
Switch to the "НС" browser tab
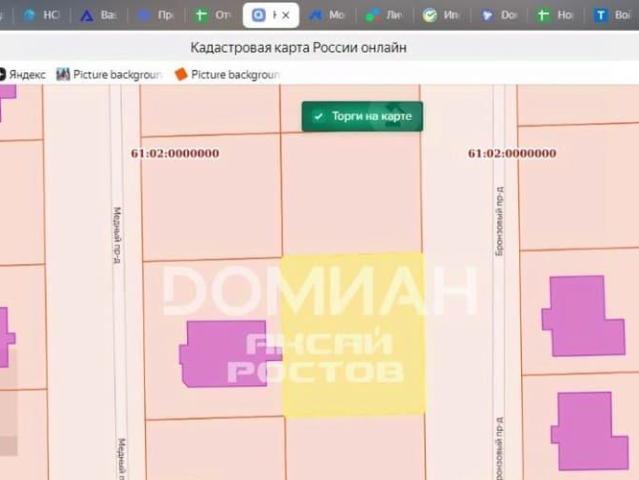(42, 15)
